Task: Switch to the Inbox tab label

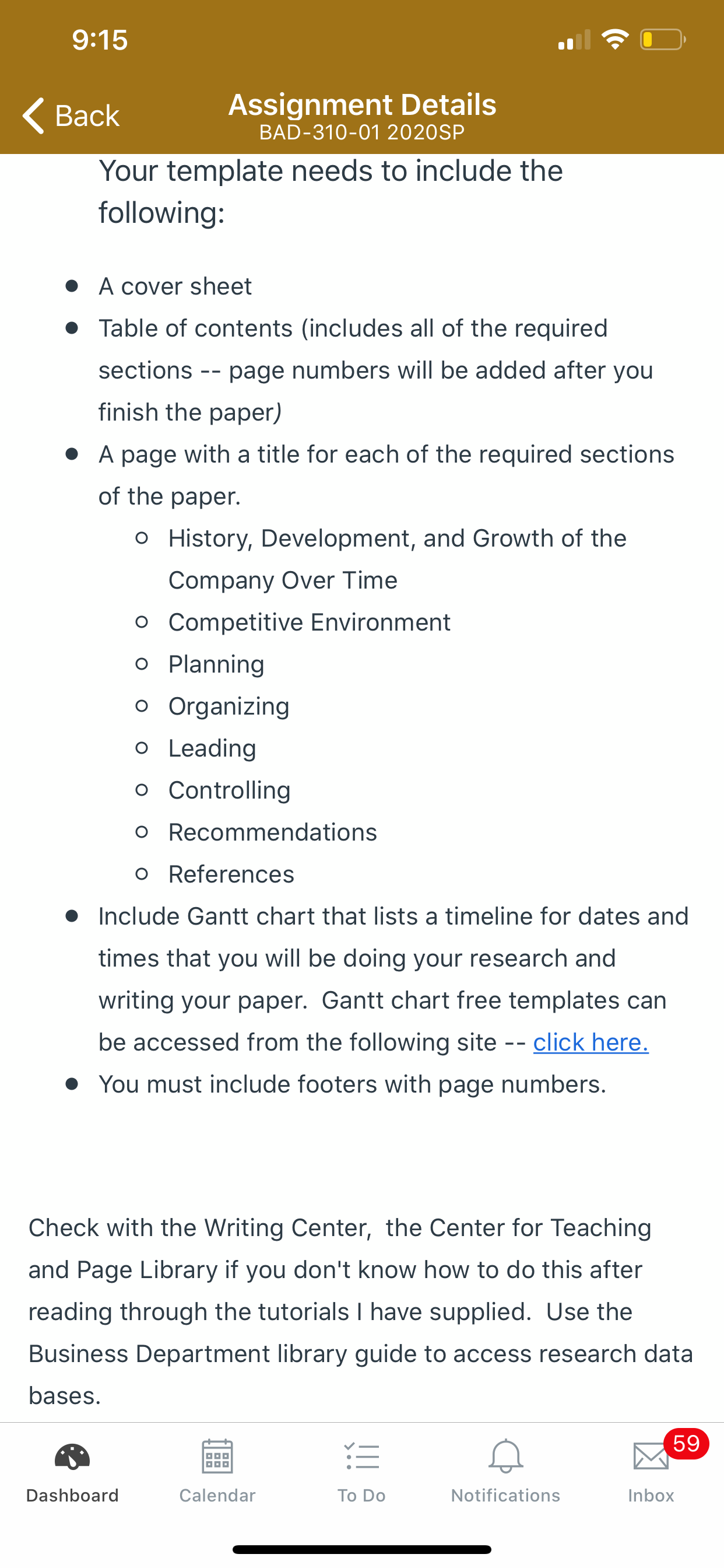Action: coord(651,1496)
